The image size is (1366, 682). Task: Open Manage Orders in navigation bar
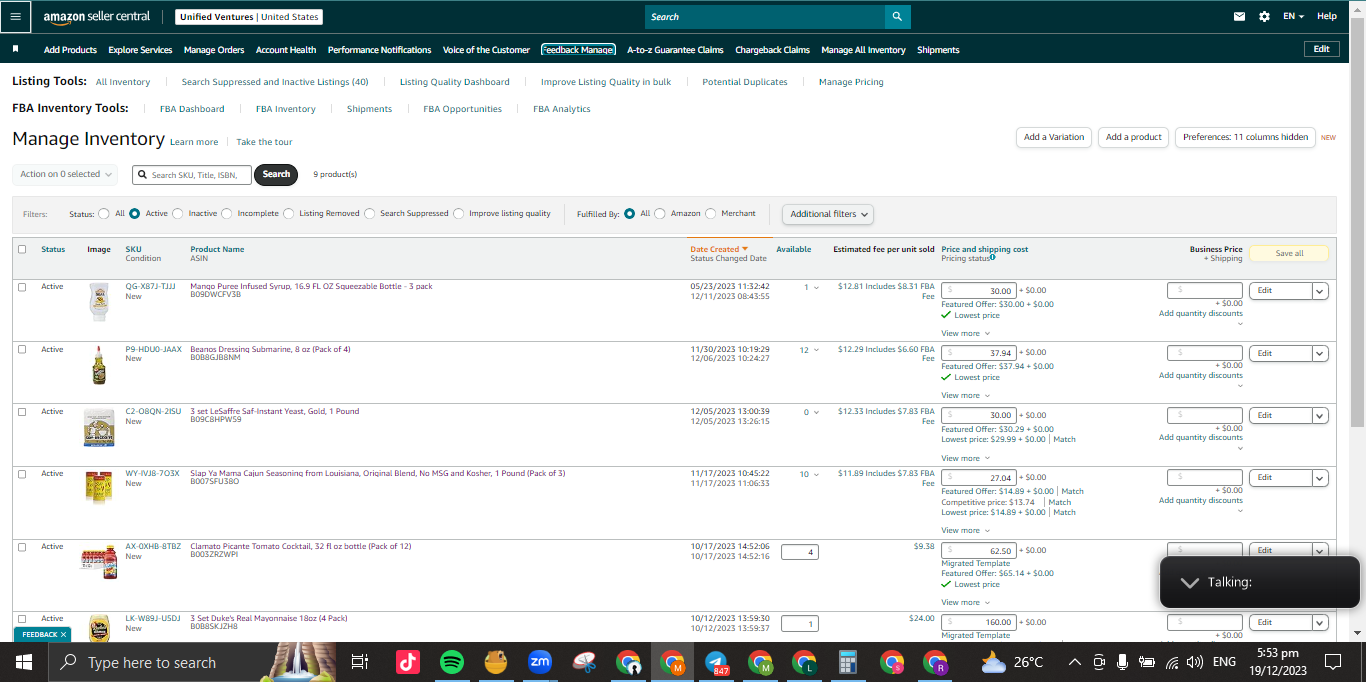point(214,50)
